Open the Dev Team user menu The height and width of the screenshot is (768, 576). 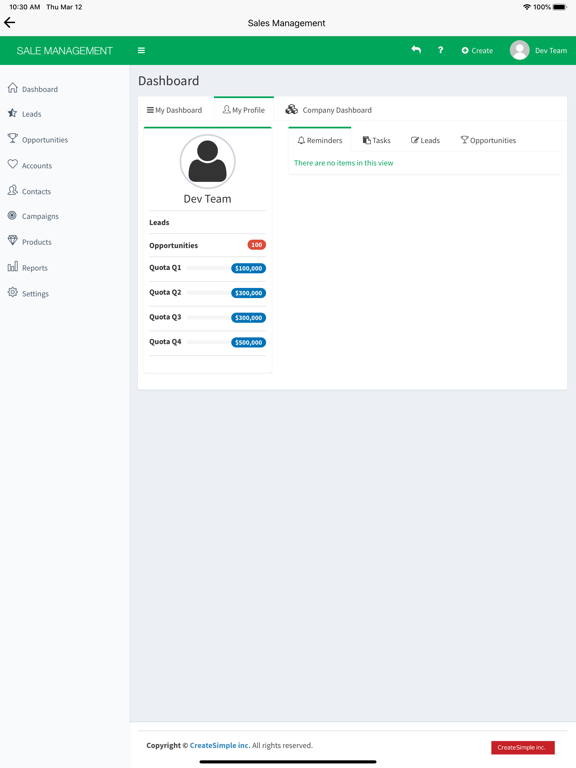click(538, 50)
